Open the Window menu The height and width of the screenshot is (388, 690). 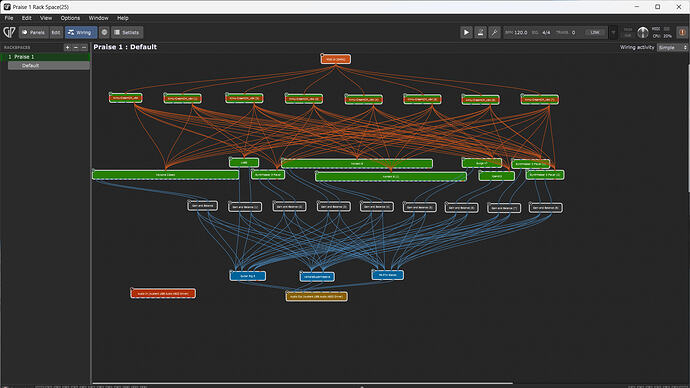coord(99,18)
